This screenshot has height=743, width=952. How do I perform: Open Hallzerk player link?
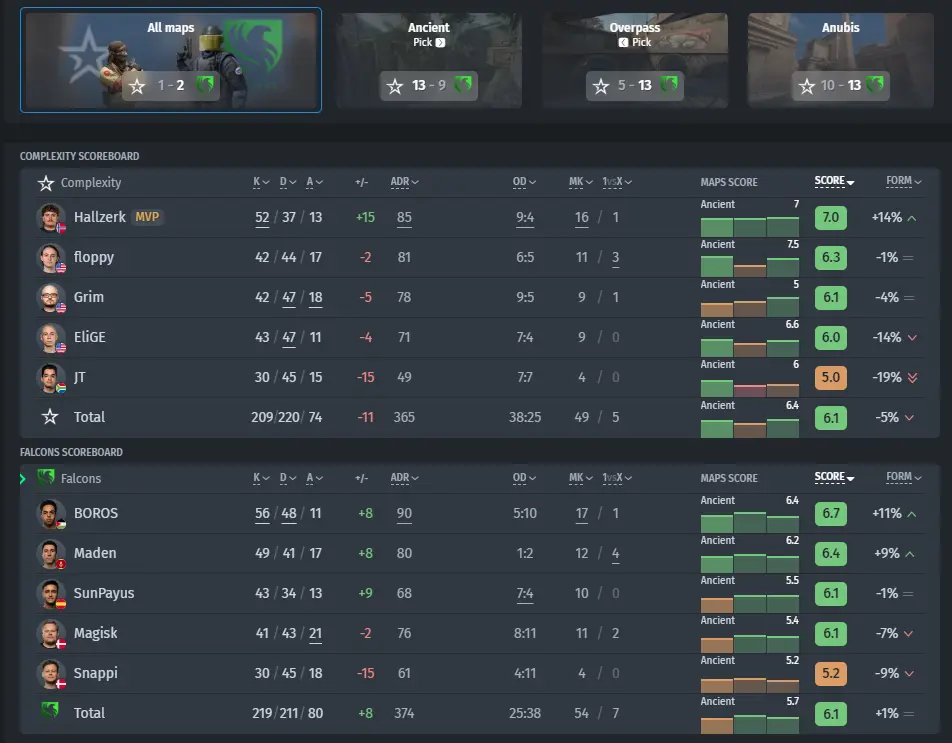tap(100, 217)
